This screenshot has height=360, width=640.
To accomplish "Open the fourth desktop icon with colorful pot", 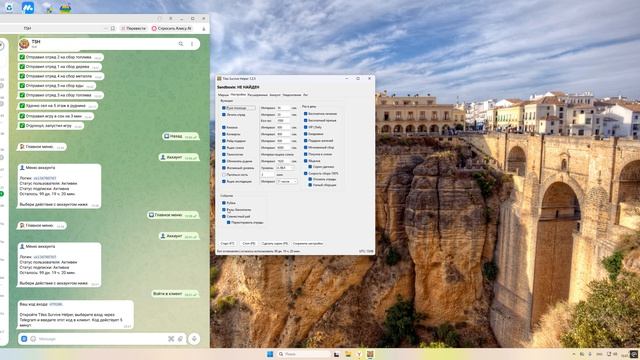I will (x=65, y=8).
